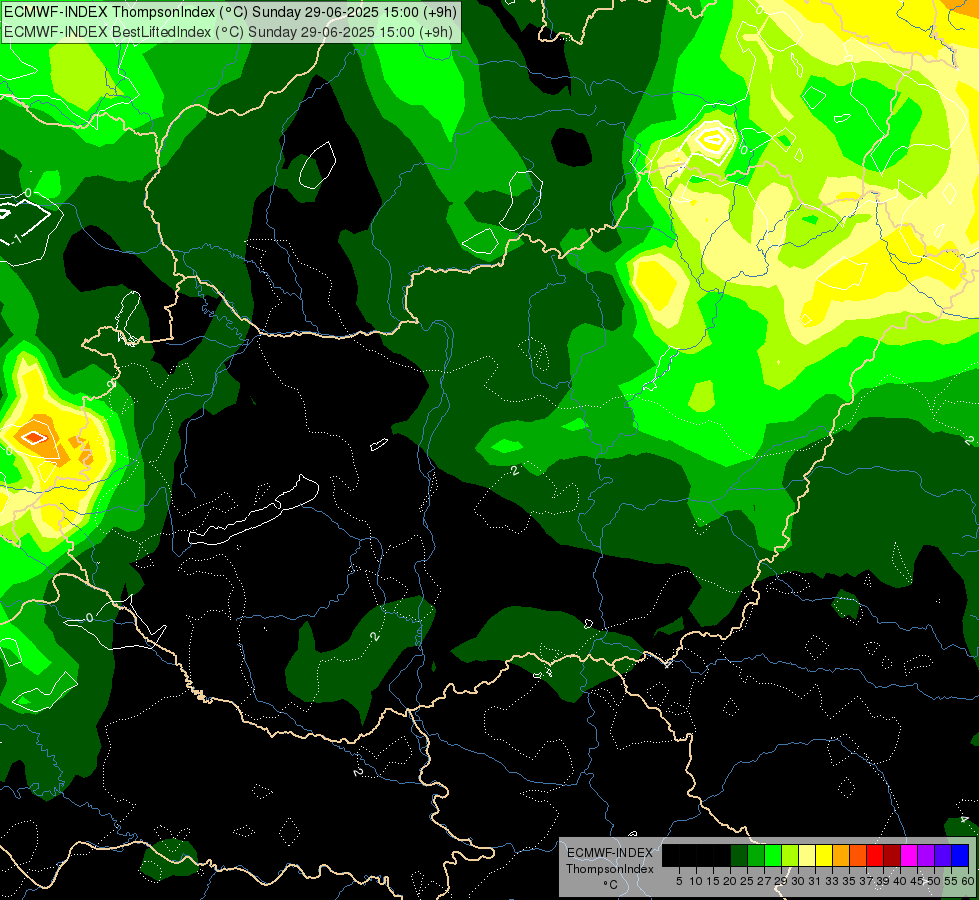Viewport: 979px width, 900px height.
Task: Click the blue 55-60 legend swatch
Action: [x=960, y=855]
